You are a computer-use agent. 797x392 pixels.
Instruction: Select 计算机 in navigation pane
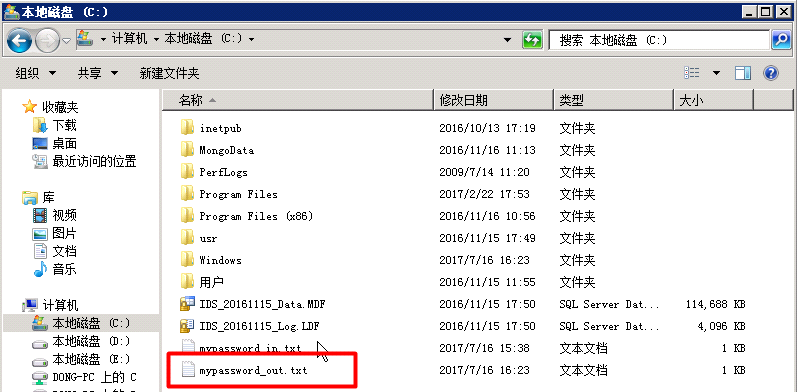(60, 305)
